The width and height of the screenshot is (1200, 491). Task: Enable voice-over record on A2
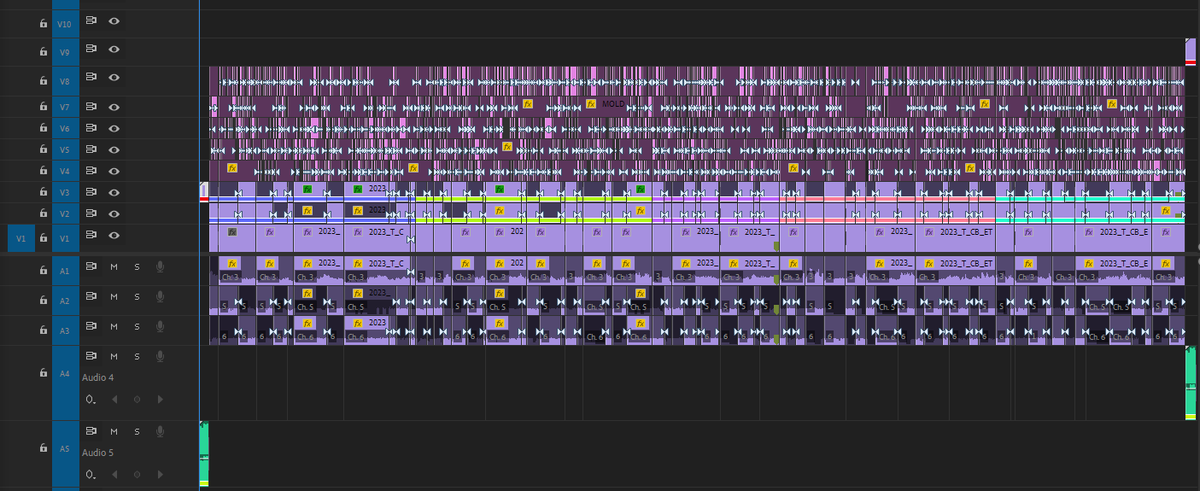click(160, 297)
